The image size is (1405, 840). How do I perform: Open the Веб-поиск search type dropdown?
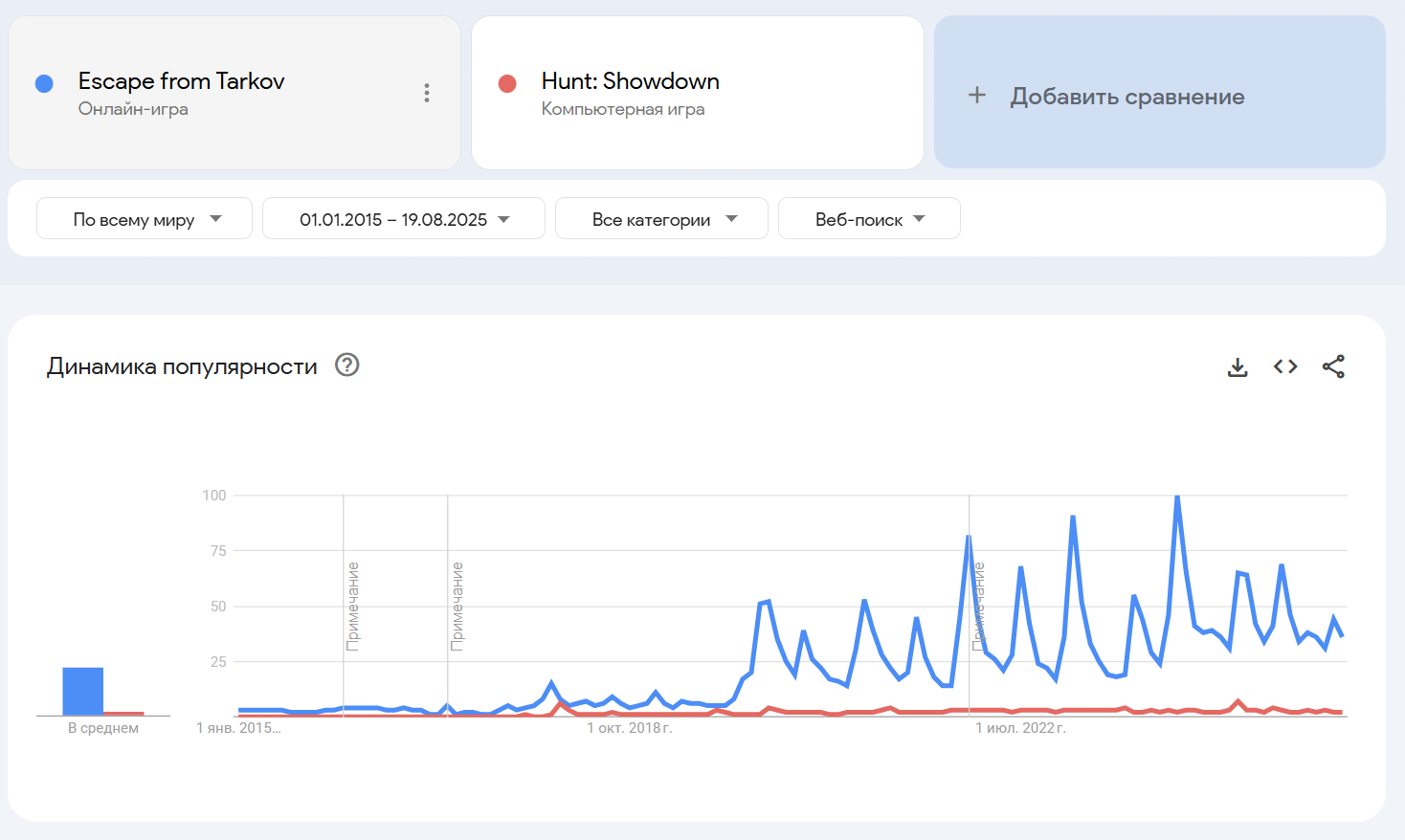(x=869, y=219)
